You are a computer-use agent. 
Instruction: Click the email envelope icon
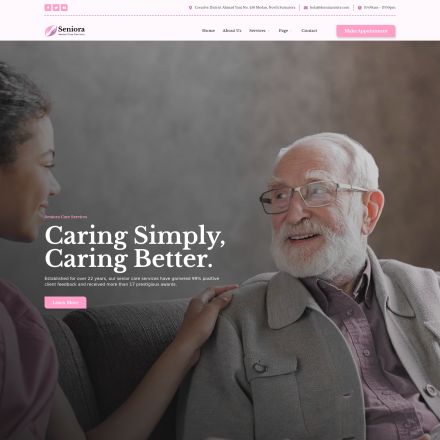306,8
